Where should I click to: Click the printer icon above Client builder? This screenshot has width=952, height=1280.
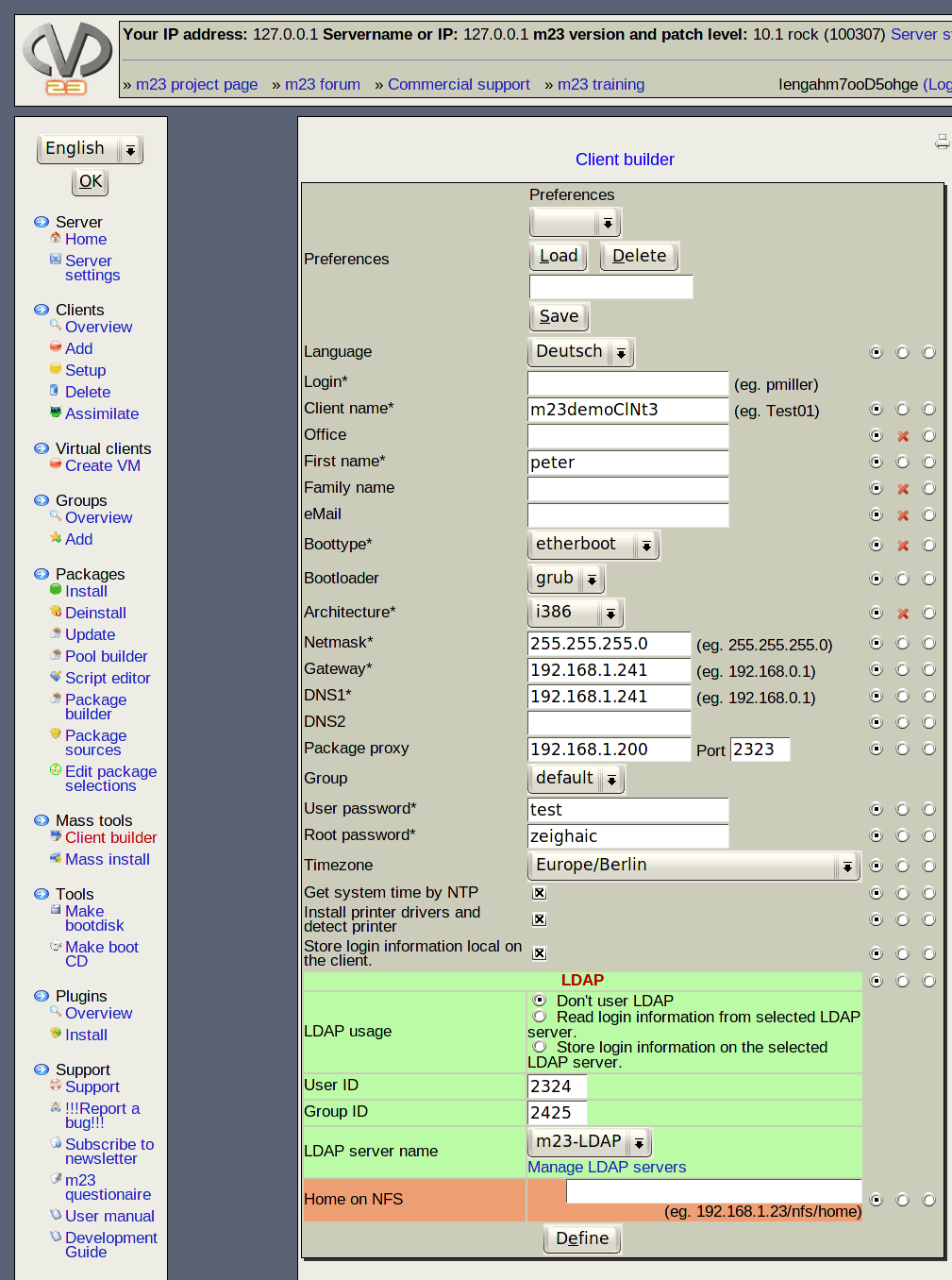tap(942, 142)
